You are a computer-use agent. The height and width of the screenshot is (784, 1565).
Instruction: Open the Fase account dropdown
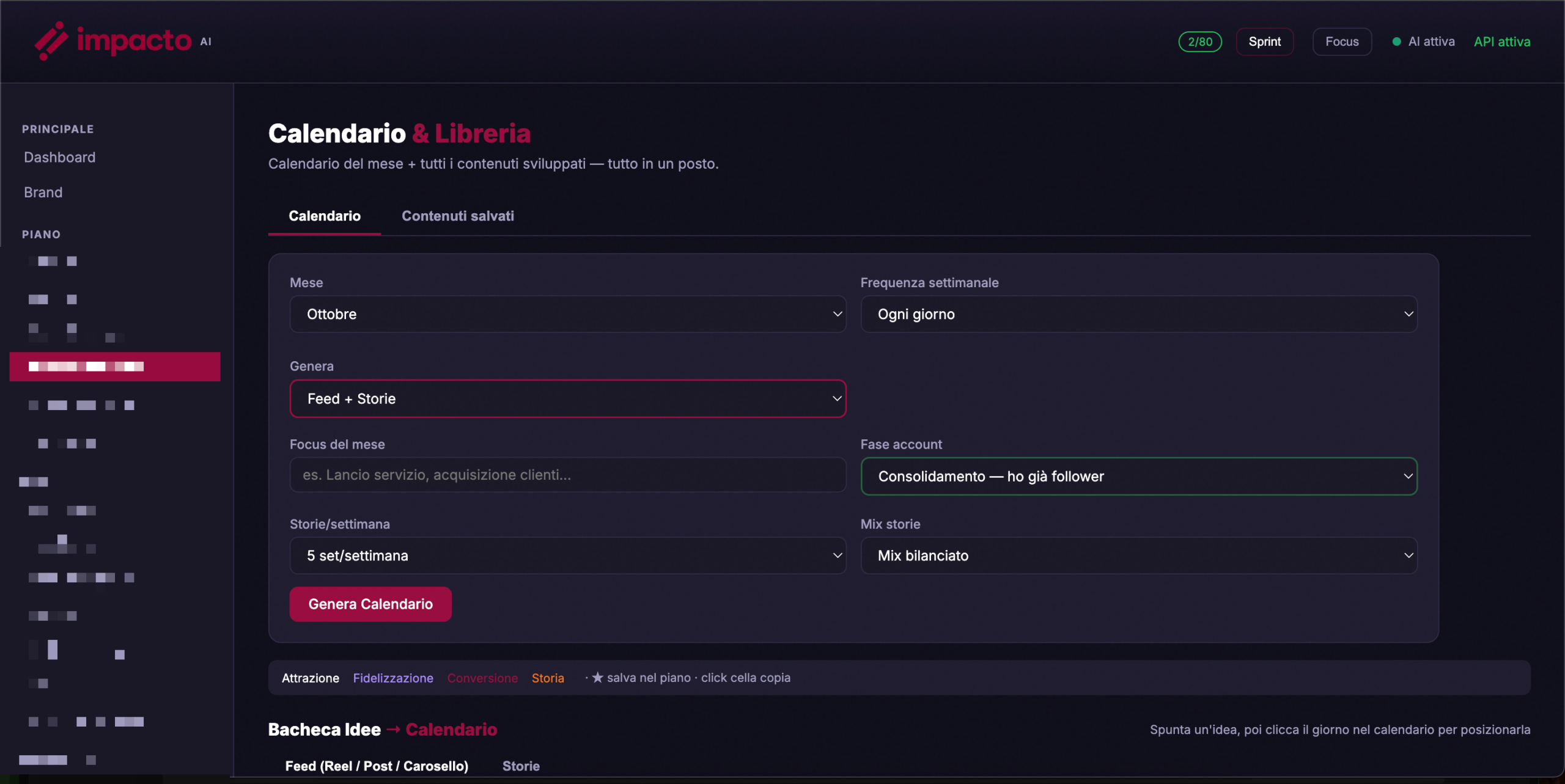click(1139, 476)
